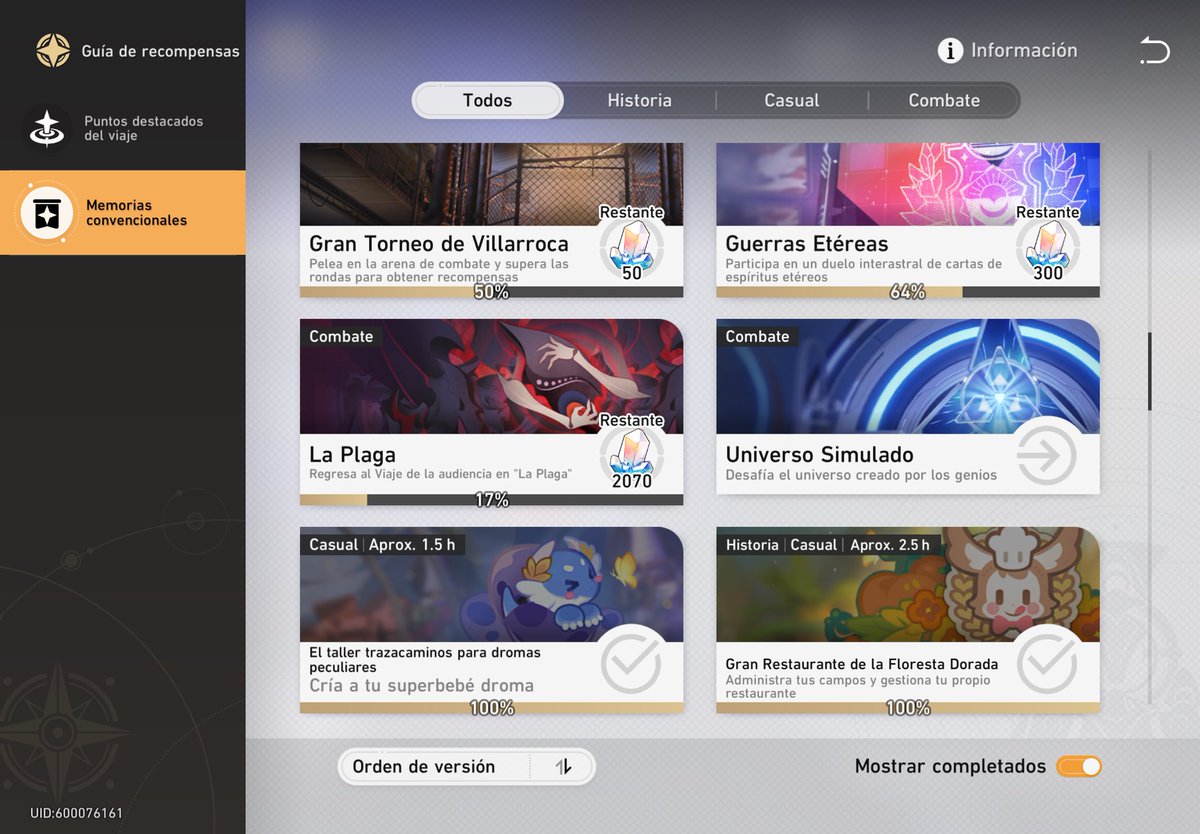Click the Gran Torneo arena banner image
1200x834 pixels.
(x=491, y=184)
